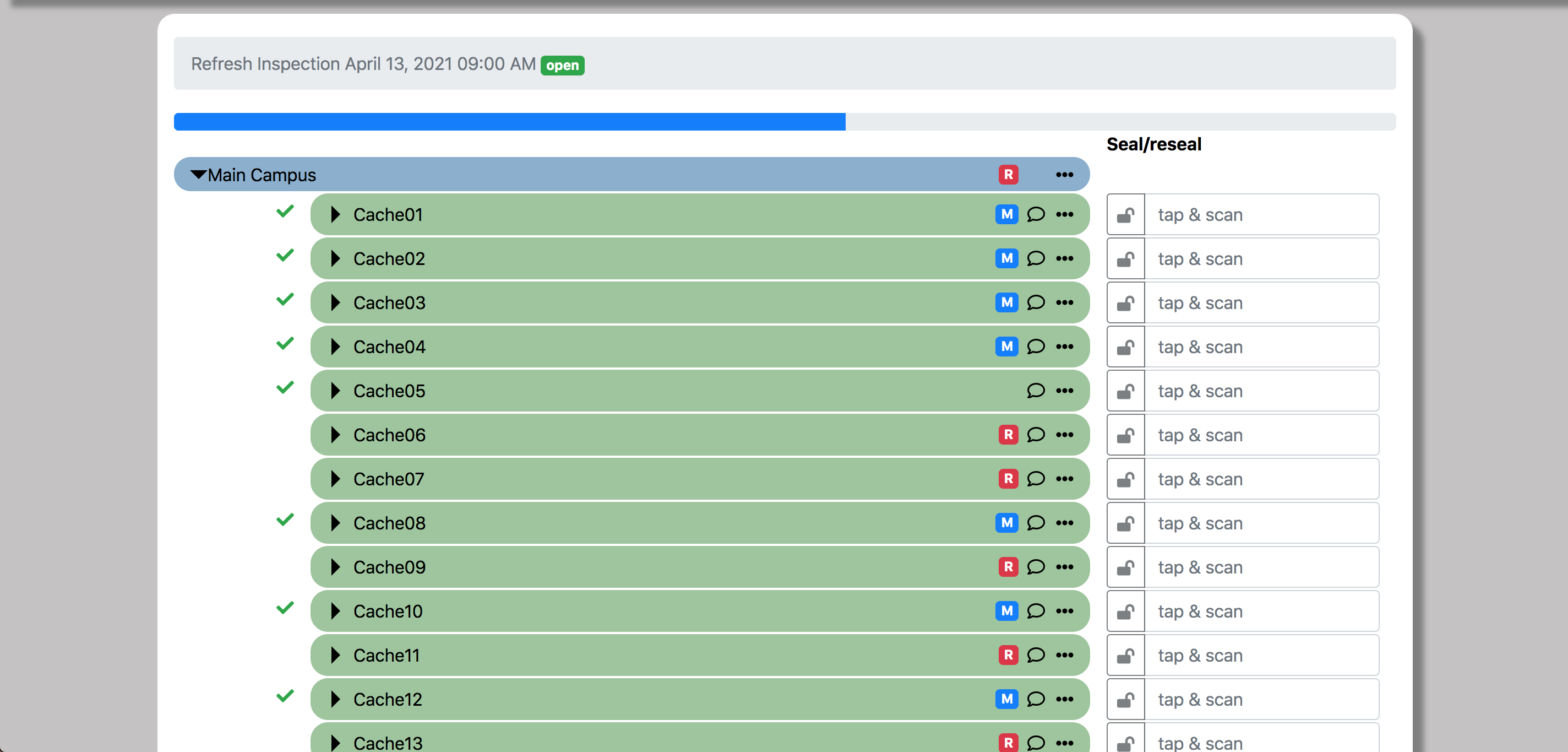This screenshot has width=1568, height=752.
Task: Click the unlock icon beside Cache11
Action: point(1125,655)
